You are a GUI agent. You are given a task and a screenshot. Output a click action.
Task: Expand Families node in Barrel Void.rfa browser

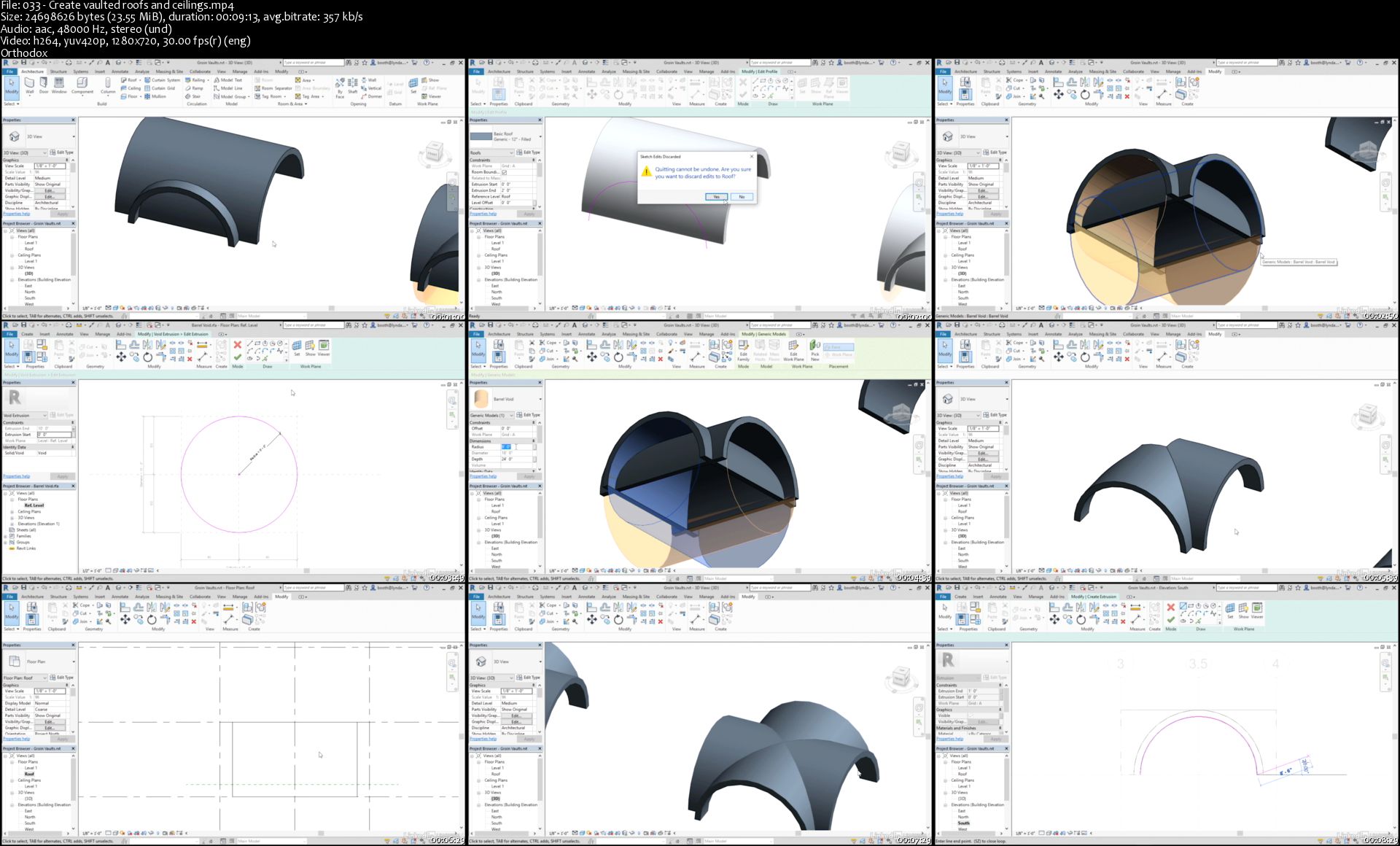5,536
